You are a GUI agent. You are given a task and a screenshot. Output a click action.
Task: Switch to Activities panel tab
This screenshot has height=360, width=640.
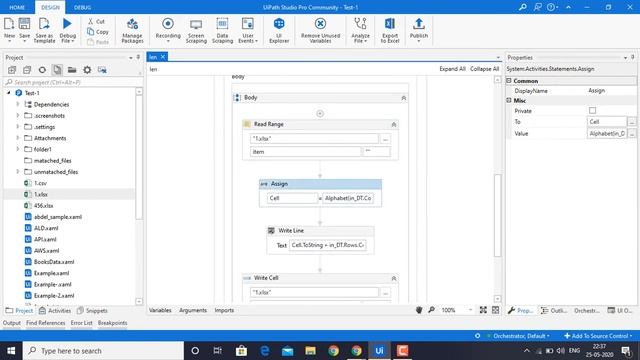pos(55,311)
